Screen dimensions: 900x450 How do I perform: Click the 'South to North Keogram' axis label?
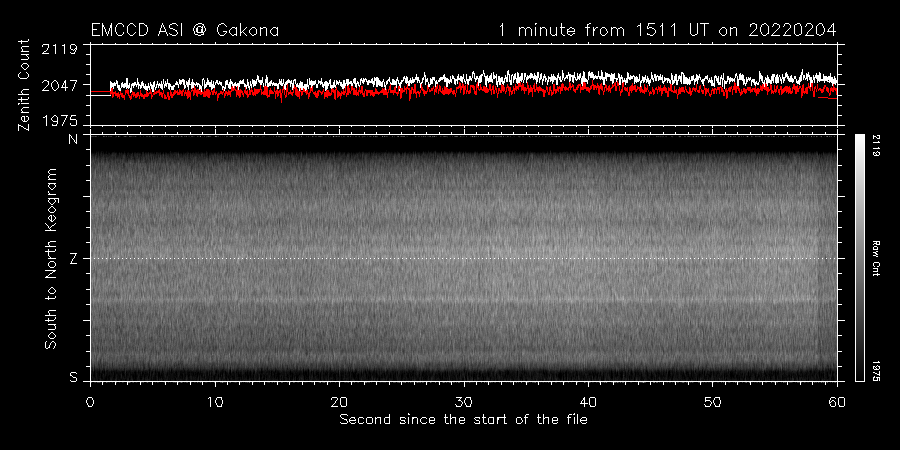point(51,258)
